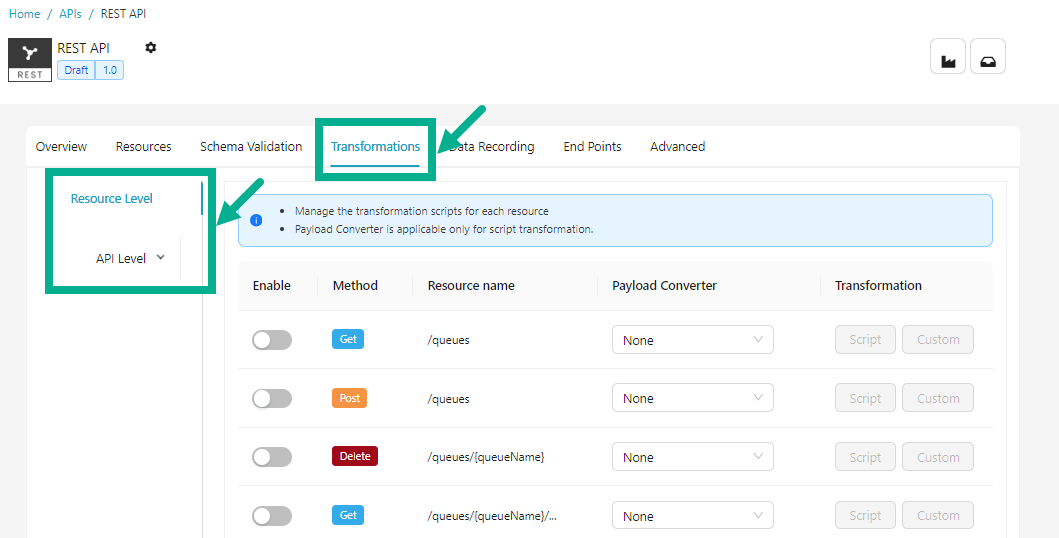This screenshot has width=1059, height=538.
Task: Click the Draft status badge
Action: tap(76, 70)
